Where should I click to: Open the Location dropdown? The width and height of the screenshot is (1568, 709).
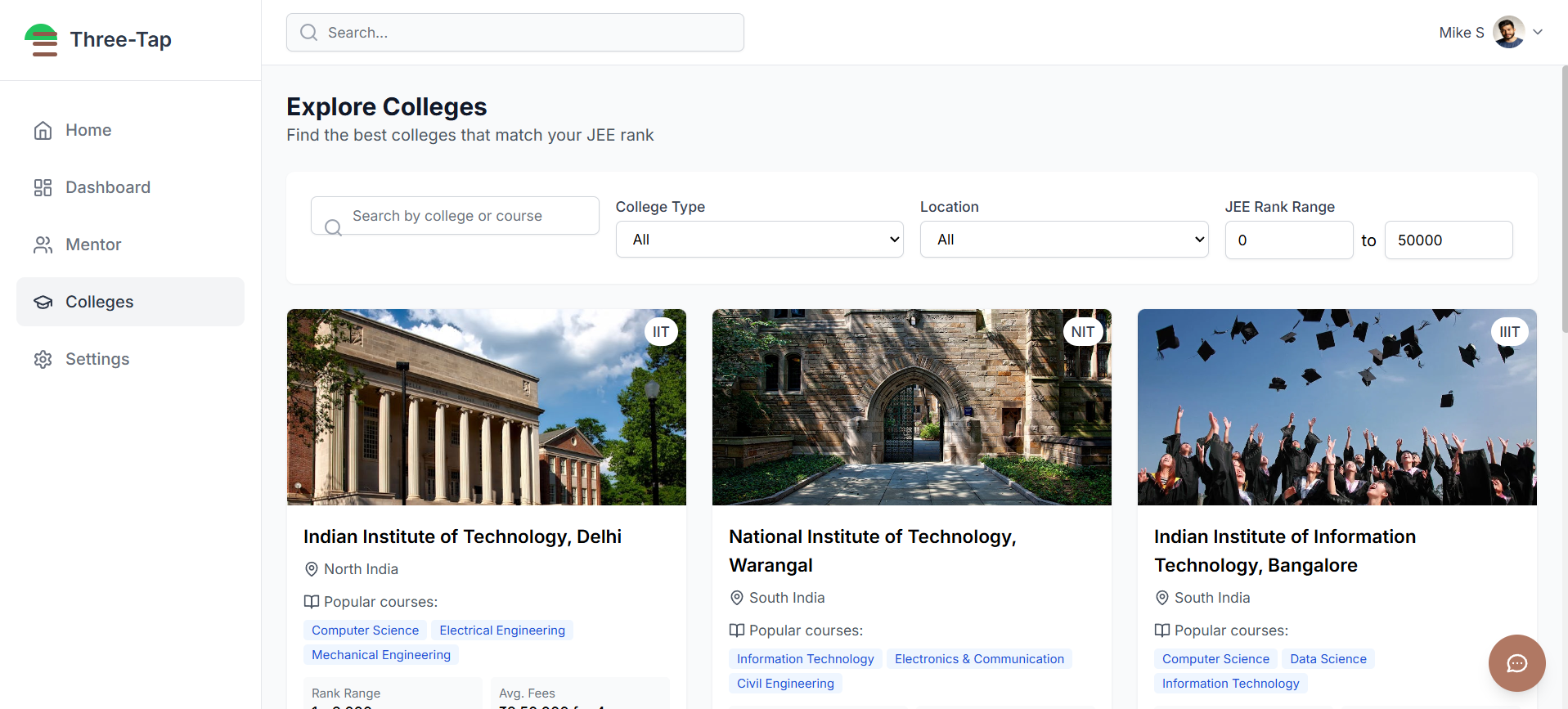(1064, 240)
